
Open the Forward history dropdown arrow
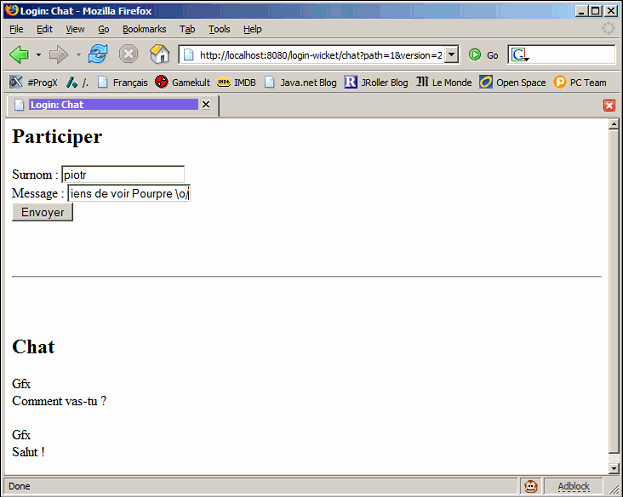78,54
